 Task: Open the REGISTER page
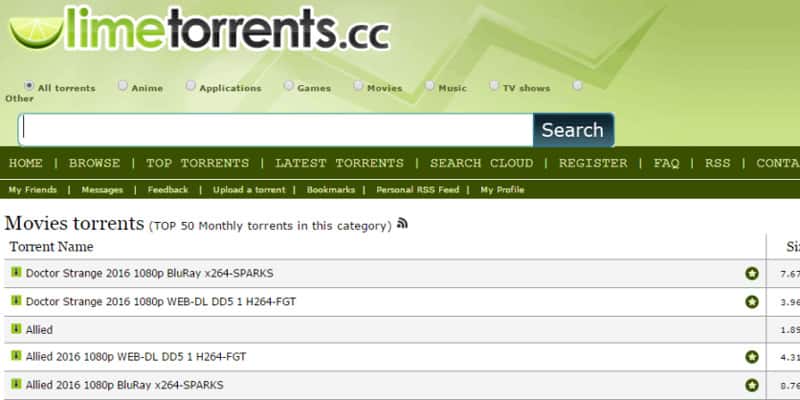click(x=593, y=163)
